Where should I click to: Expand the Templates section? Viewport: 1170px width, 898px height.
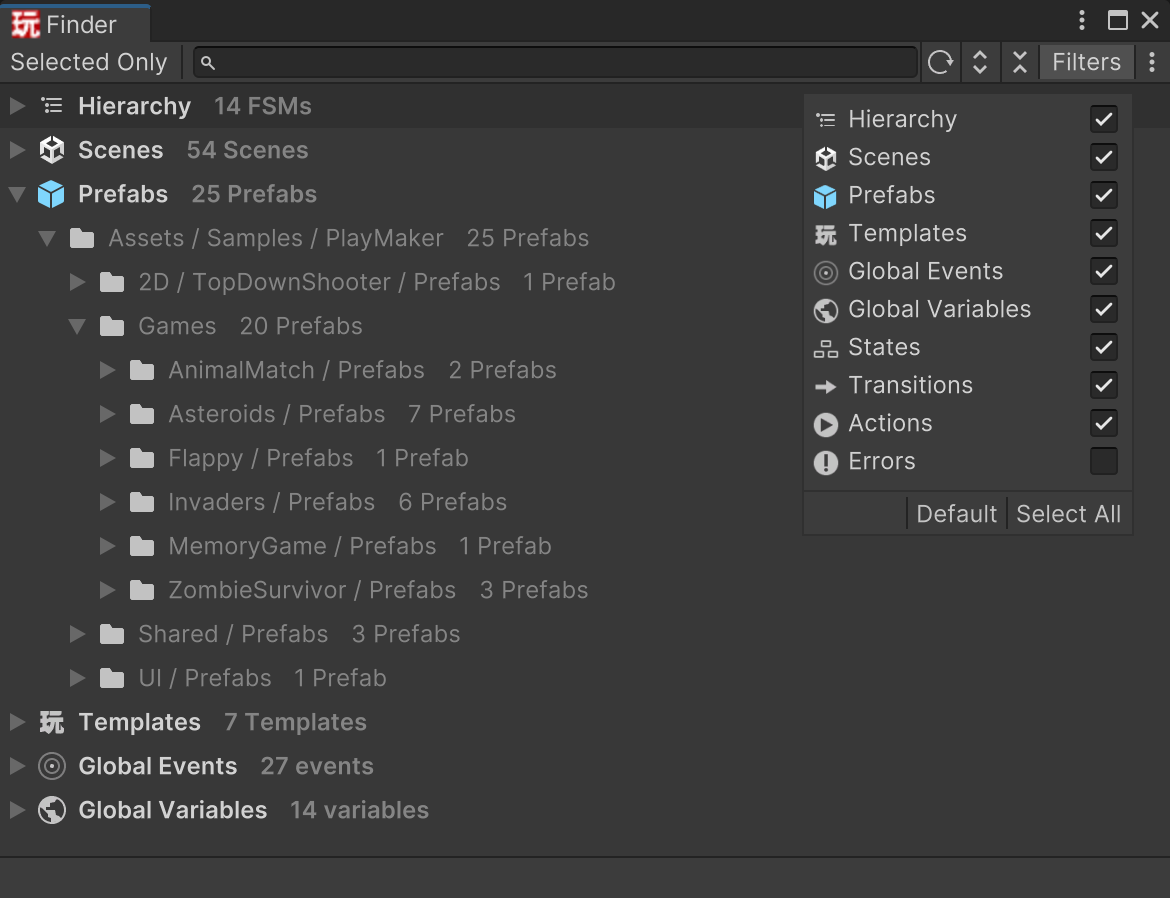(x=17, y=722)
